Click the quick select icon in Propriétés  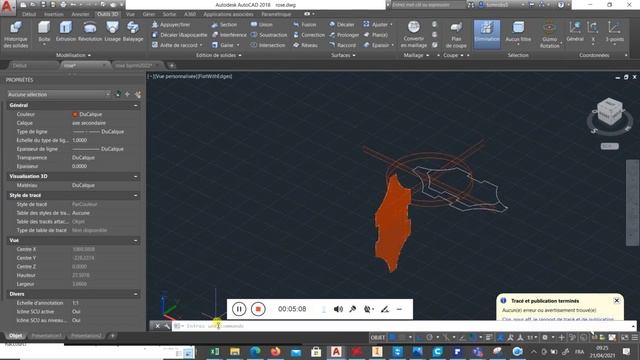pos(138,94)
